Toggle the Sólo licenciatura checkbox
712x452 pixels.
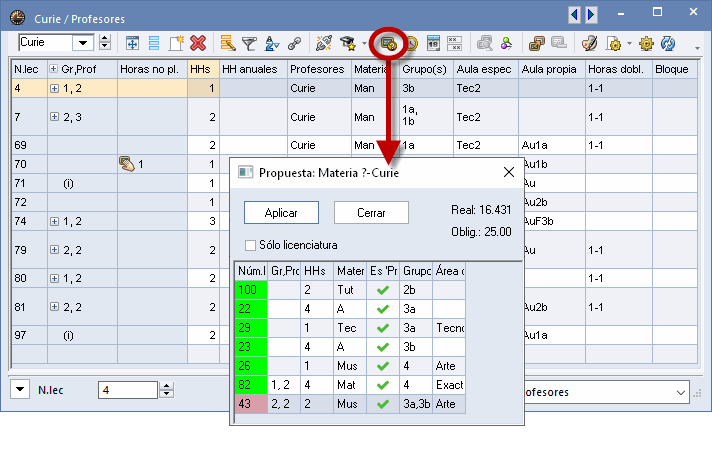(x=250, y=245)
